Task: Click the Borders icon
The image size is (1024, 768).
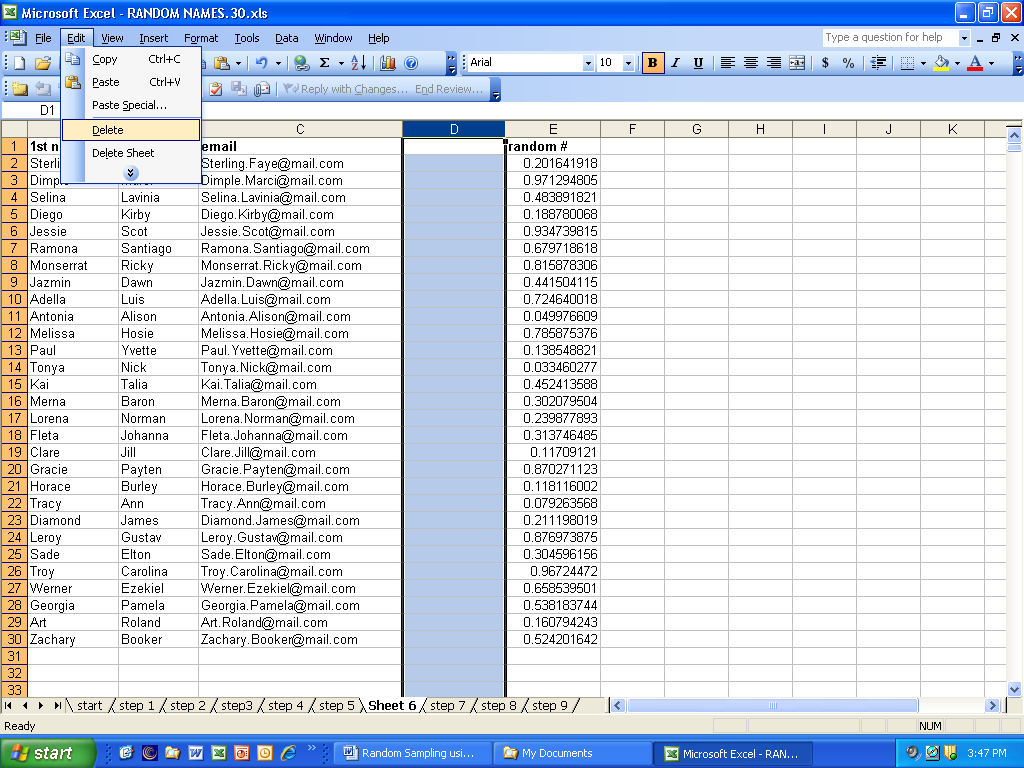Action: (x=907, y=63)
